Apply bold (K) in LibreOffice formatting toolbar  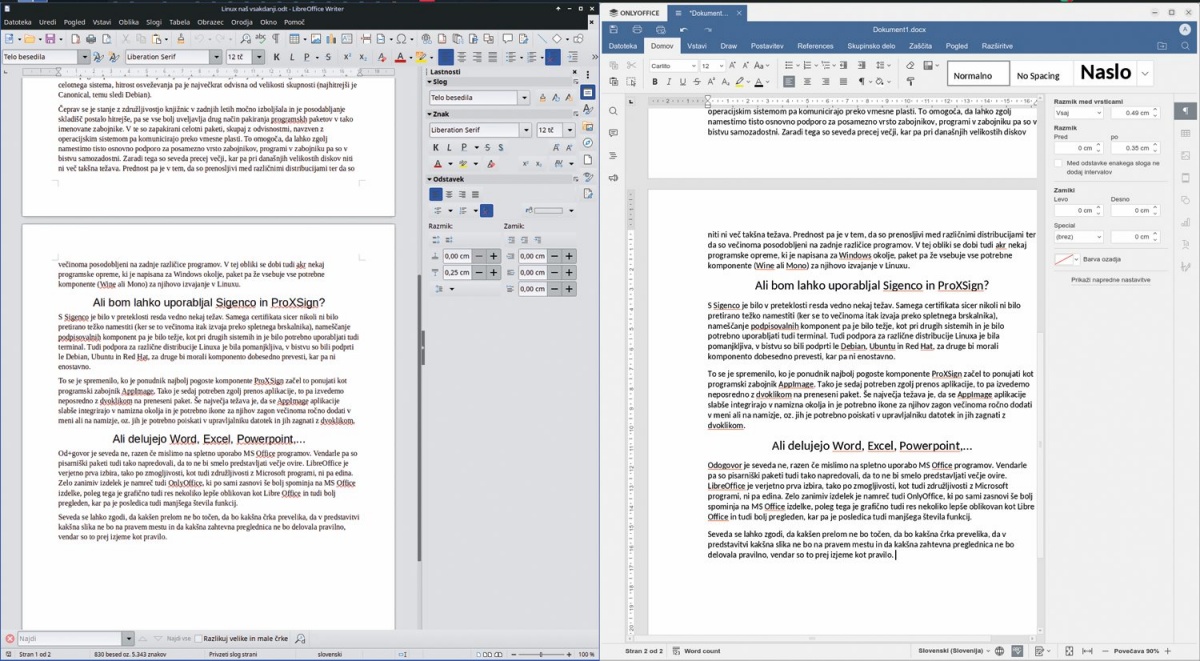coord(277,57)
